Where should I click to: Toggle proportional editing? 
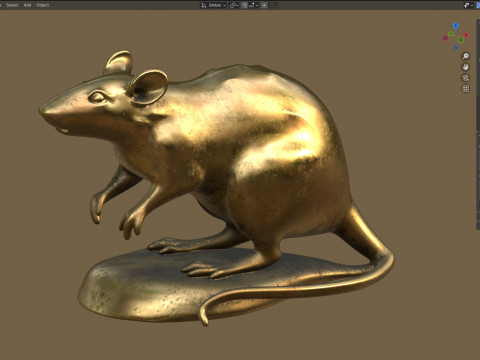click(x=264, y=5)
